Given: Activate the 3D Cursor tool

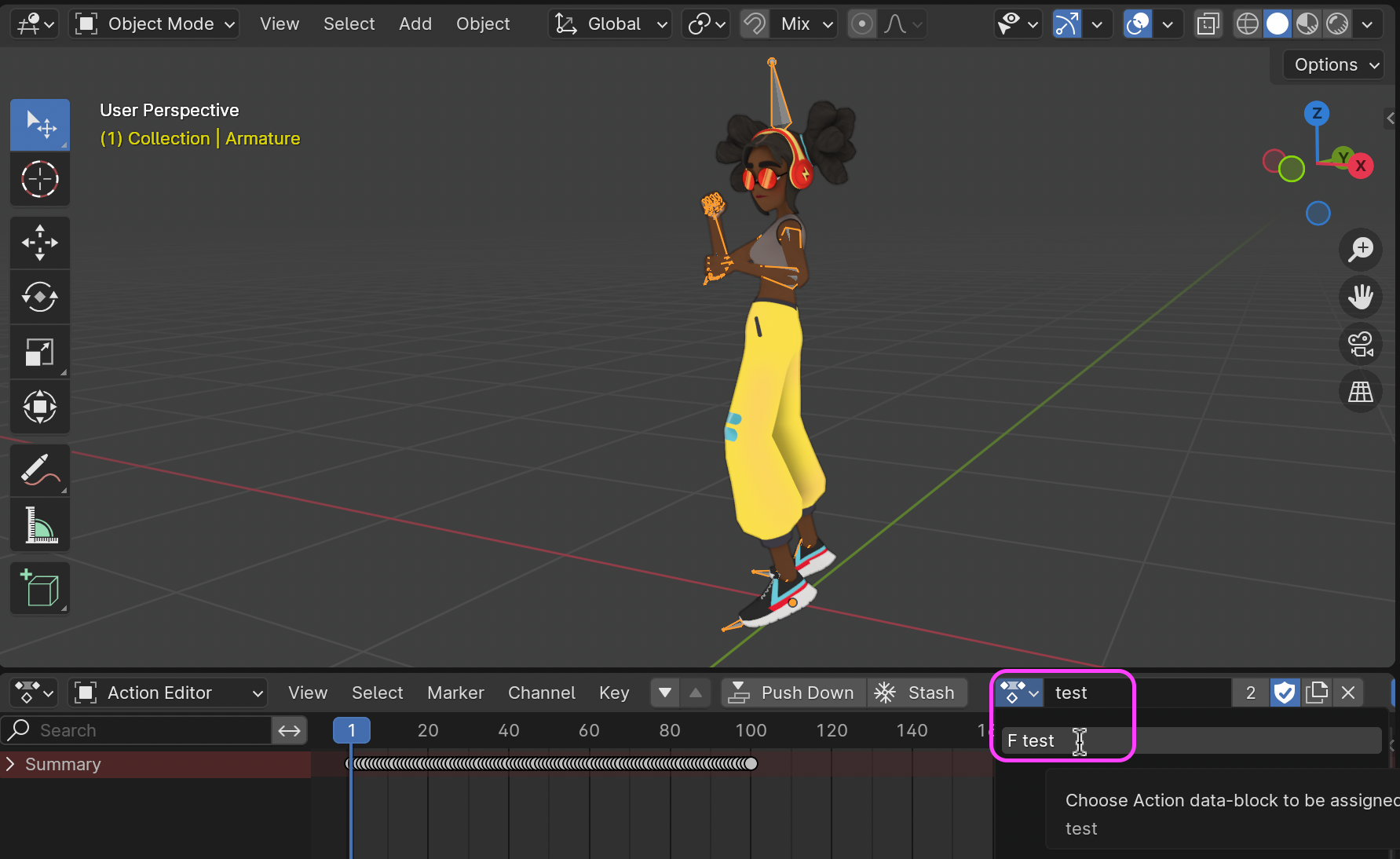Looking at the screenshot, I should click(x=40, y=179).
